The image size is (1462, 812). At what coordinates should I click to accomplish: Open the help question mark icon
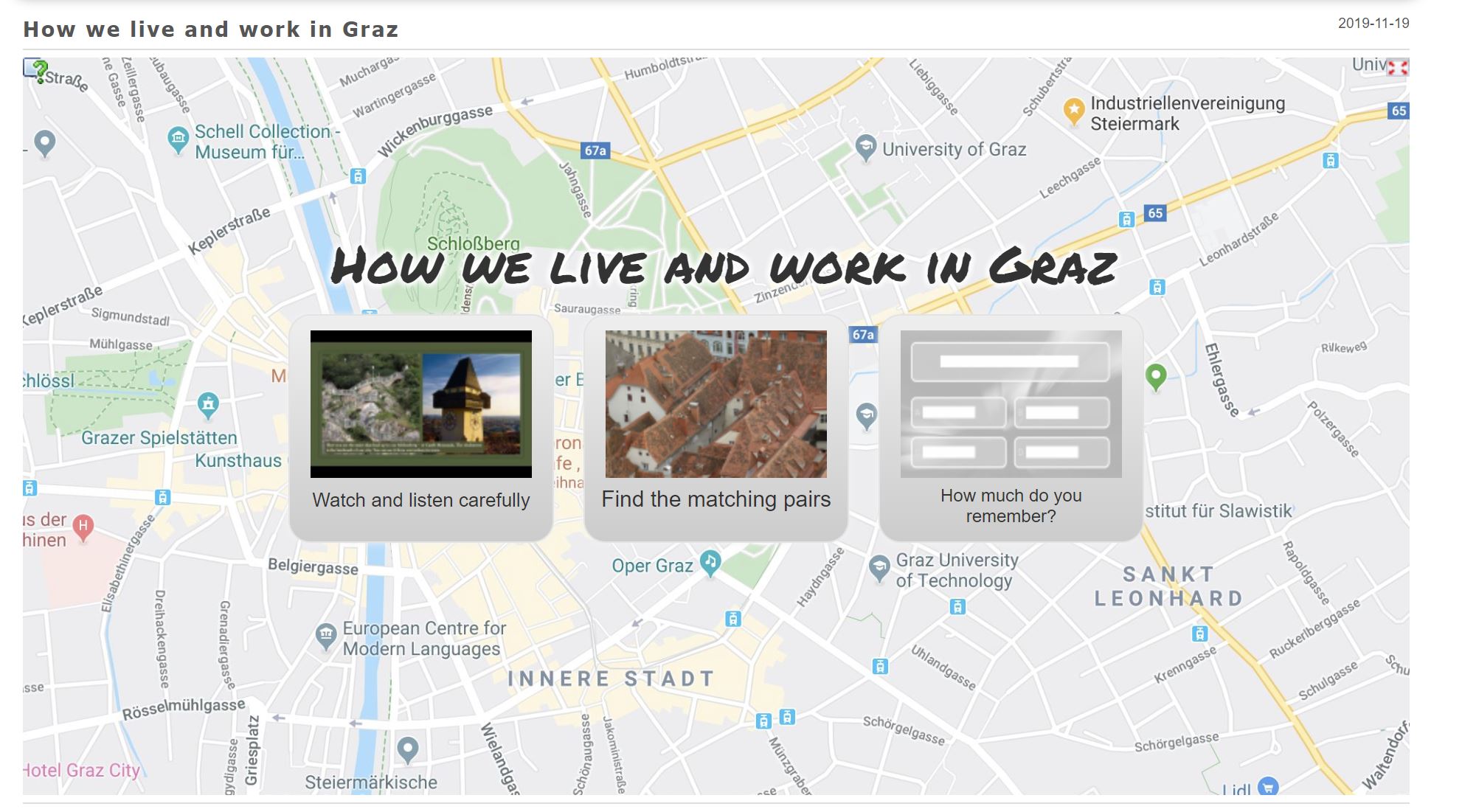tap(35, 70)
